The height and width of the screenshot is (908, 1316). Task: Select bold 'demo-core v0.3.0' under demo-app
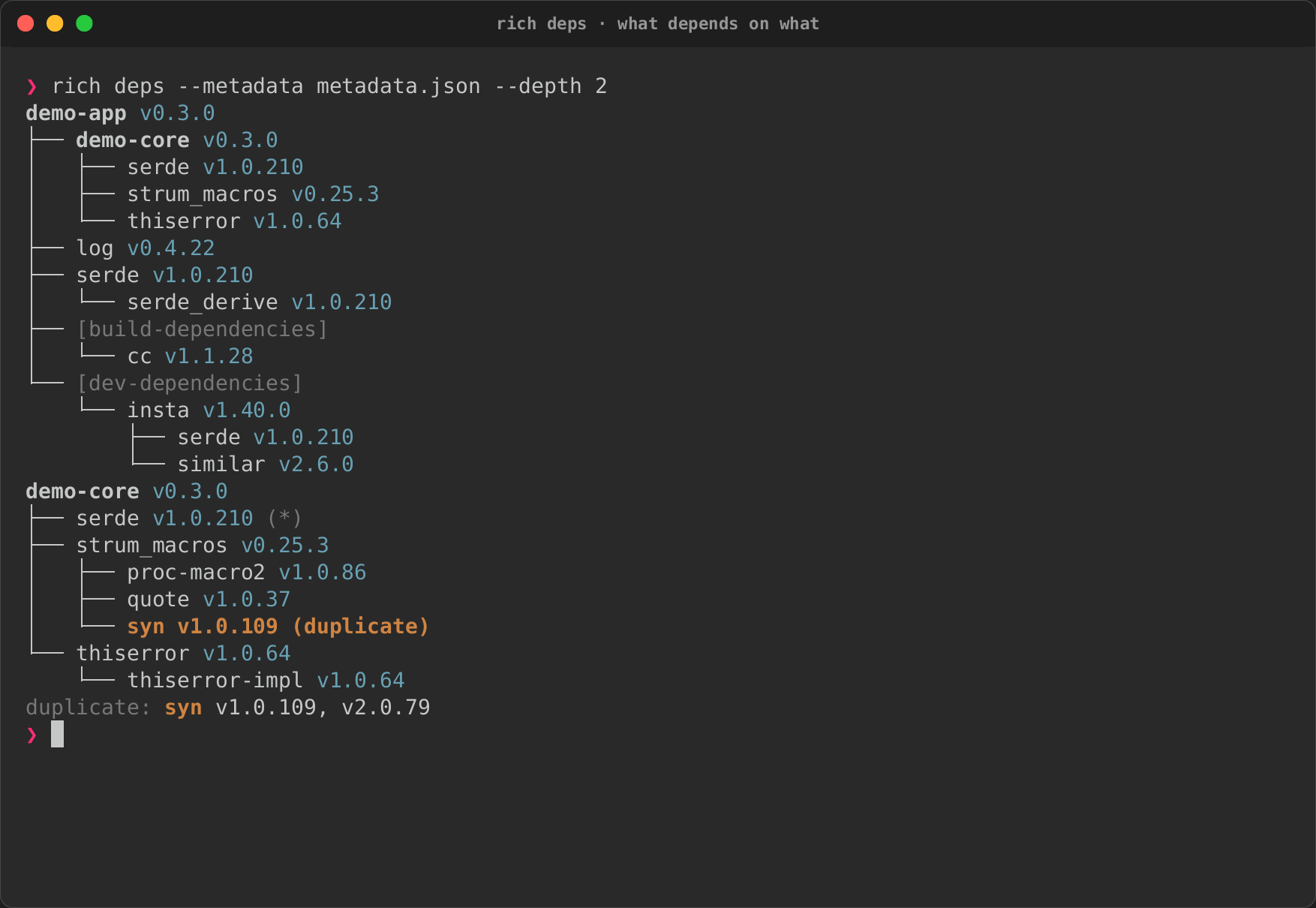(177, 140)
